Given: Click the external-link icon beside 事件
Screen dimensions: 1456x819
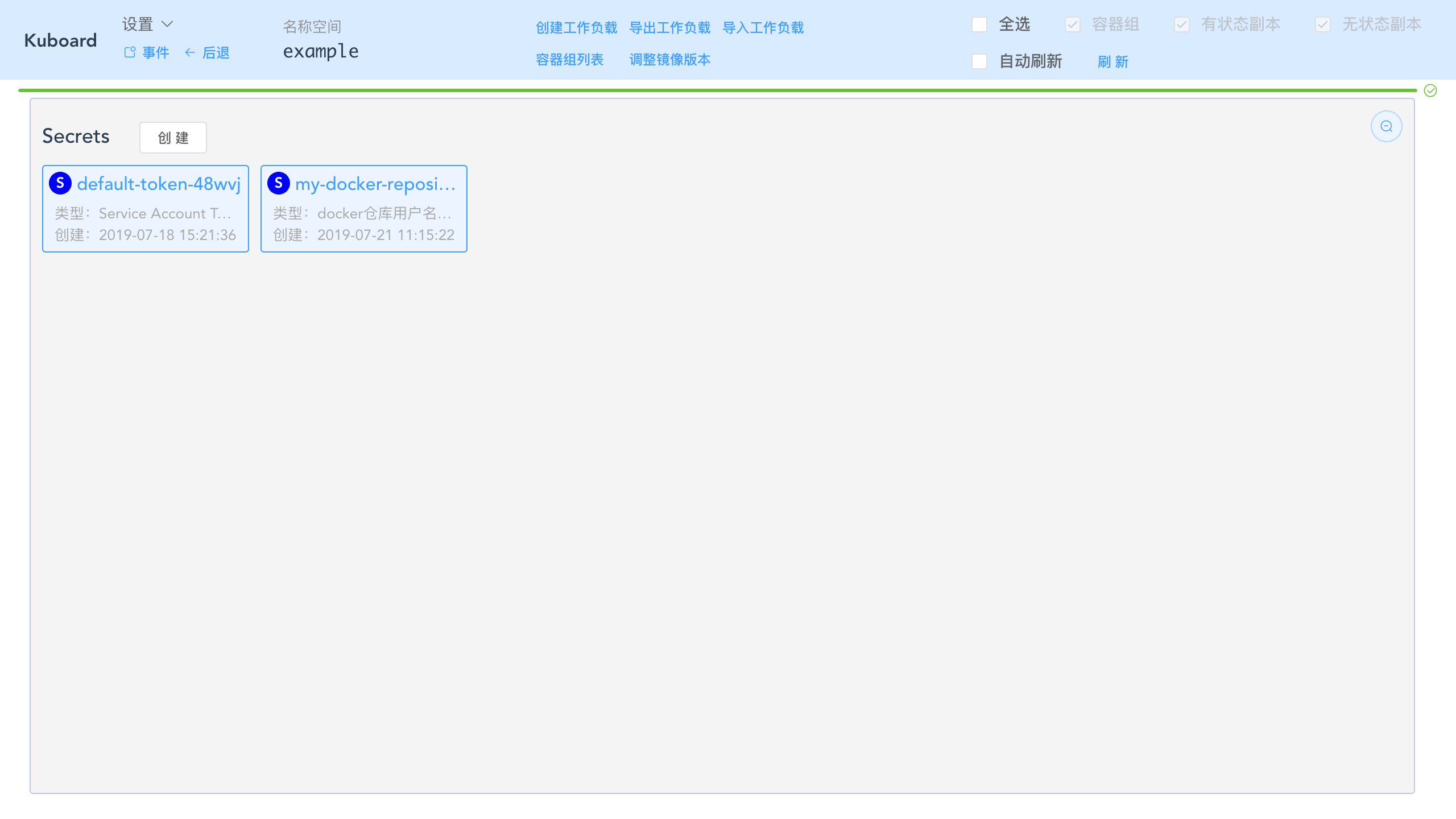Looking at the screenshot, I should pos(129,52).
